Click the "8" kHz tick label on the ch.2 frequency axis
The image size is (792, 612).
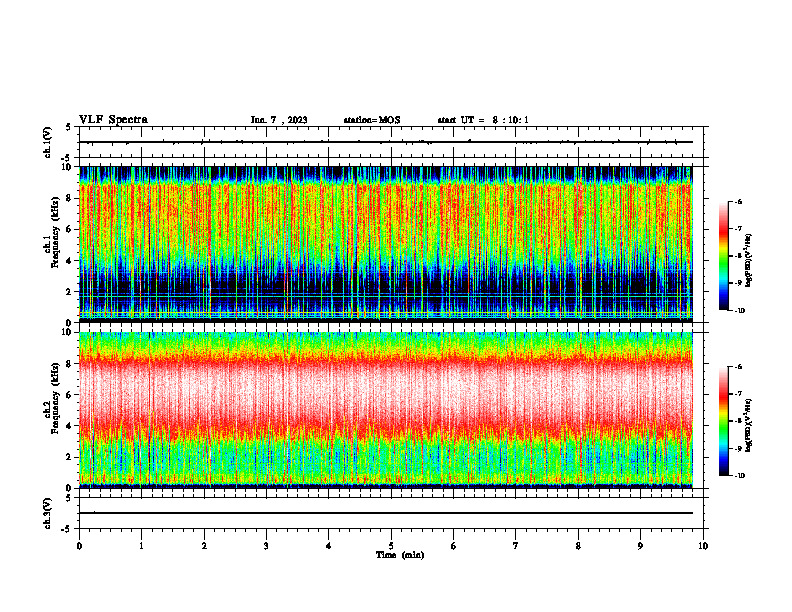click(x=70, y=364)
